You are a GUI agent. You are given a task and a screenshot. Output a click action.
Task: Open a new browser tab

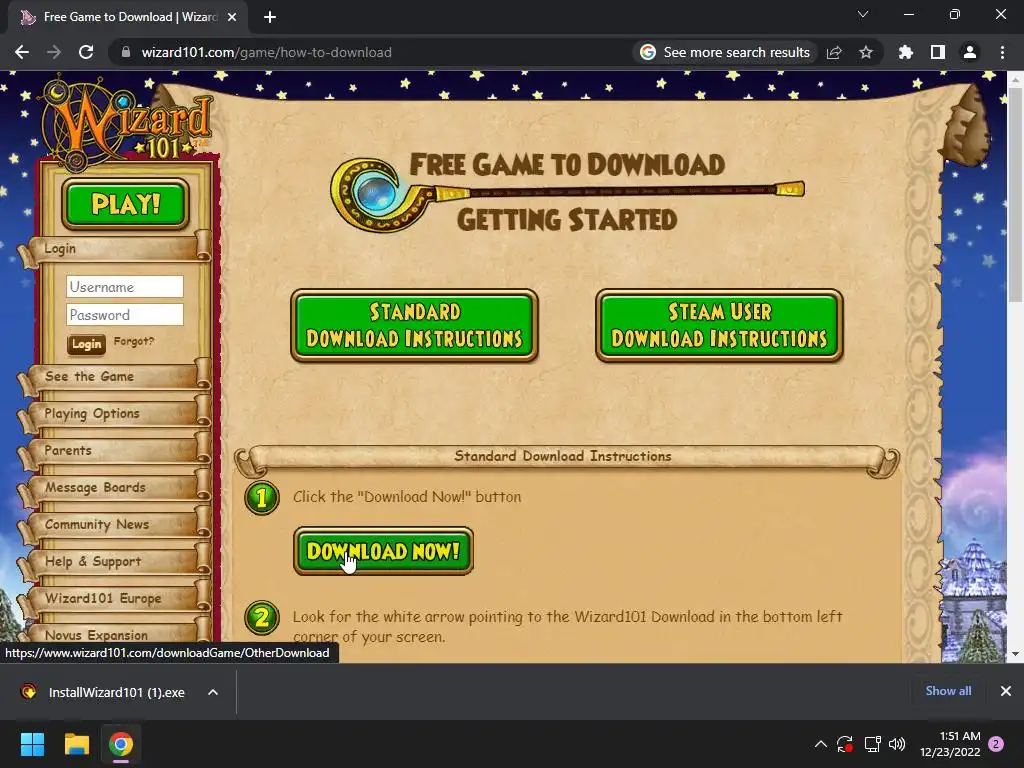tap(270, 17)
